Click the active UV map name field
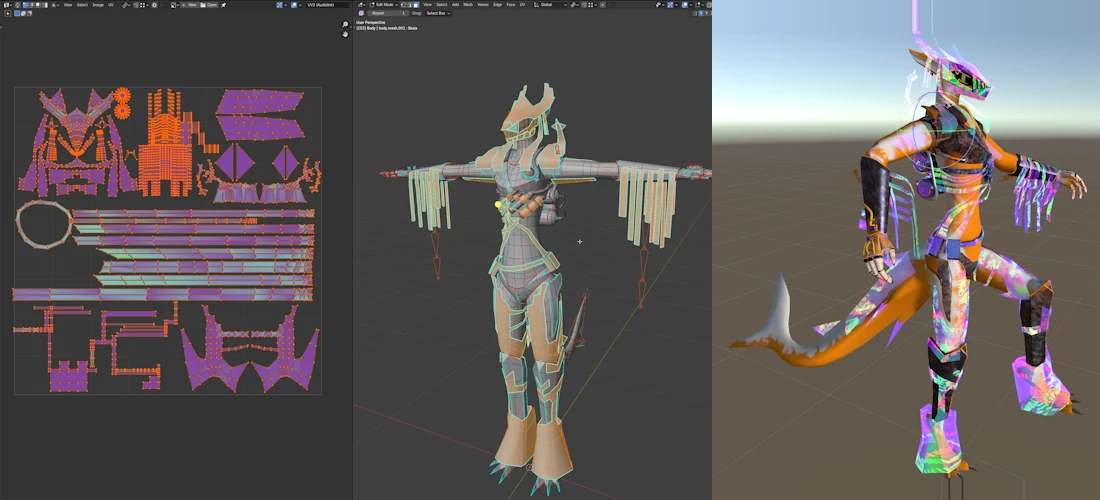The image size is (1100, 500). pyautogui.click(x=327, y=5)
